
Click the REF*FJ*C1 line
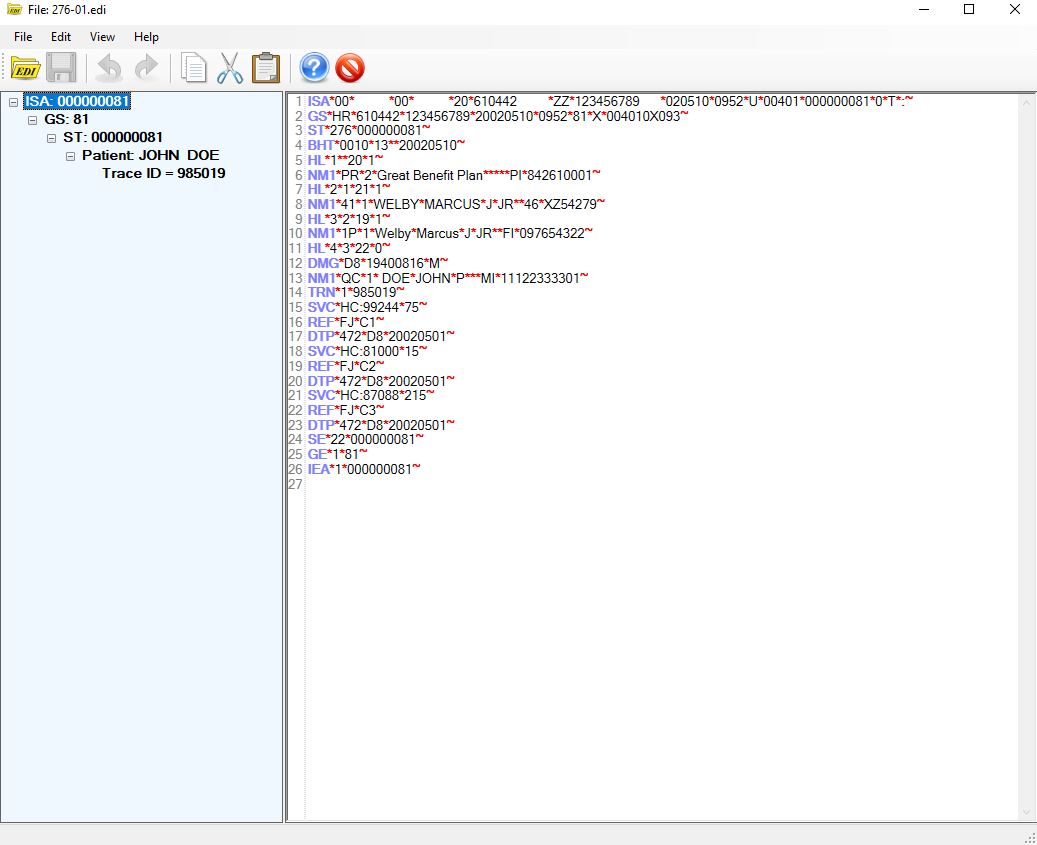tap(346, 321)
